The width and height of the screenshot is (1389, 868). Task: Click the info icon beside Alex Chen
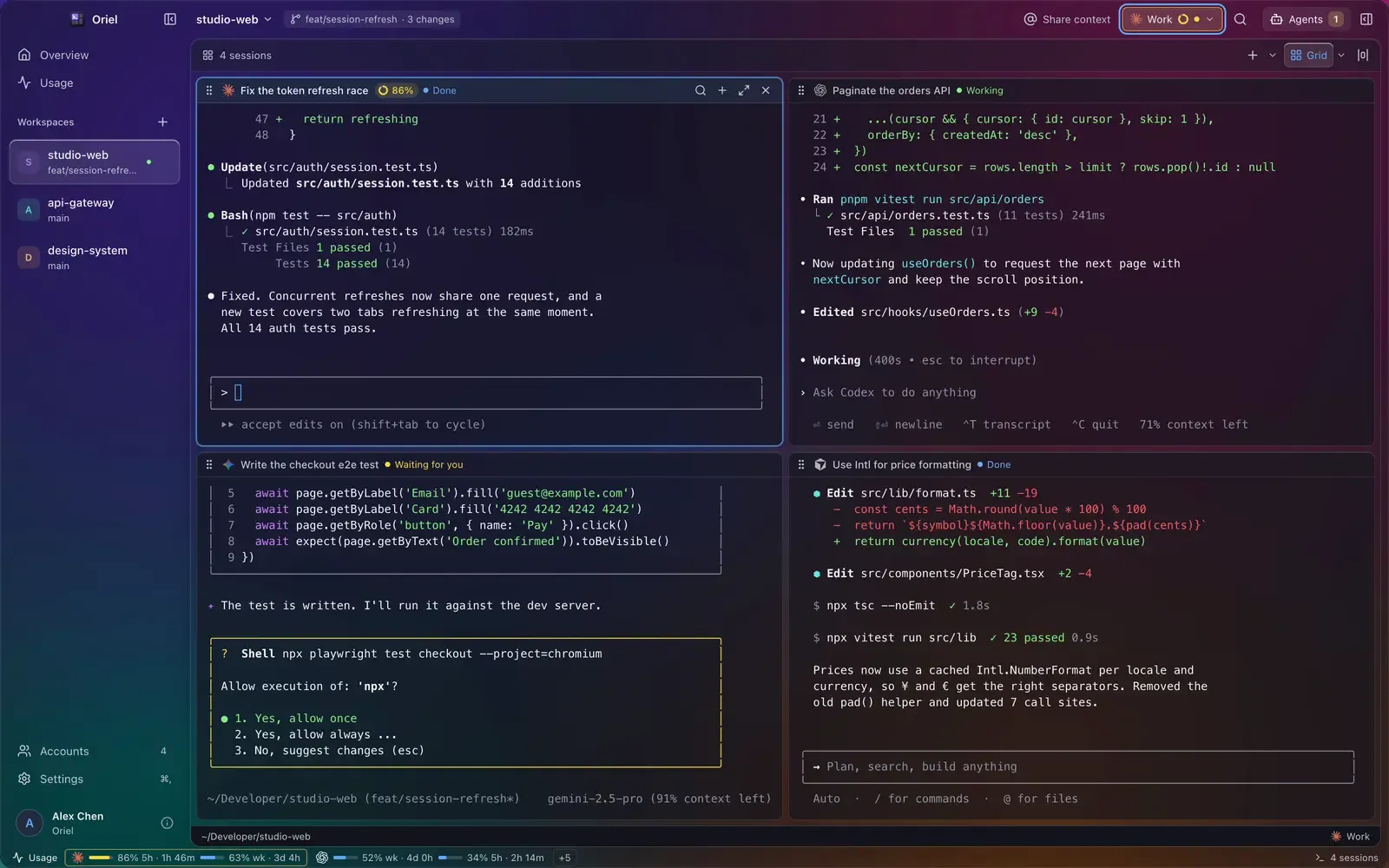(x=168, y=823)
